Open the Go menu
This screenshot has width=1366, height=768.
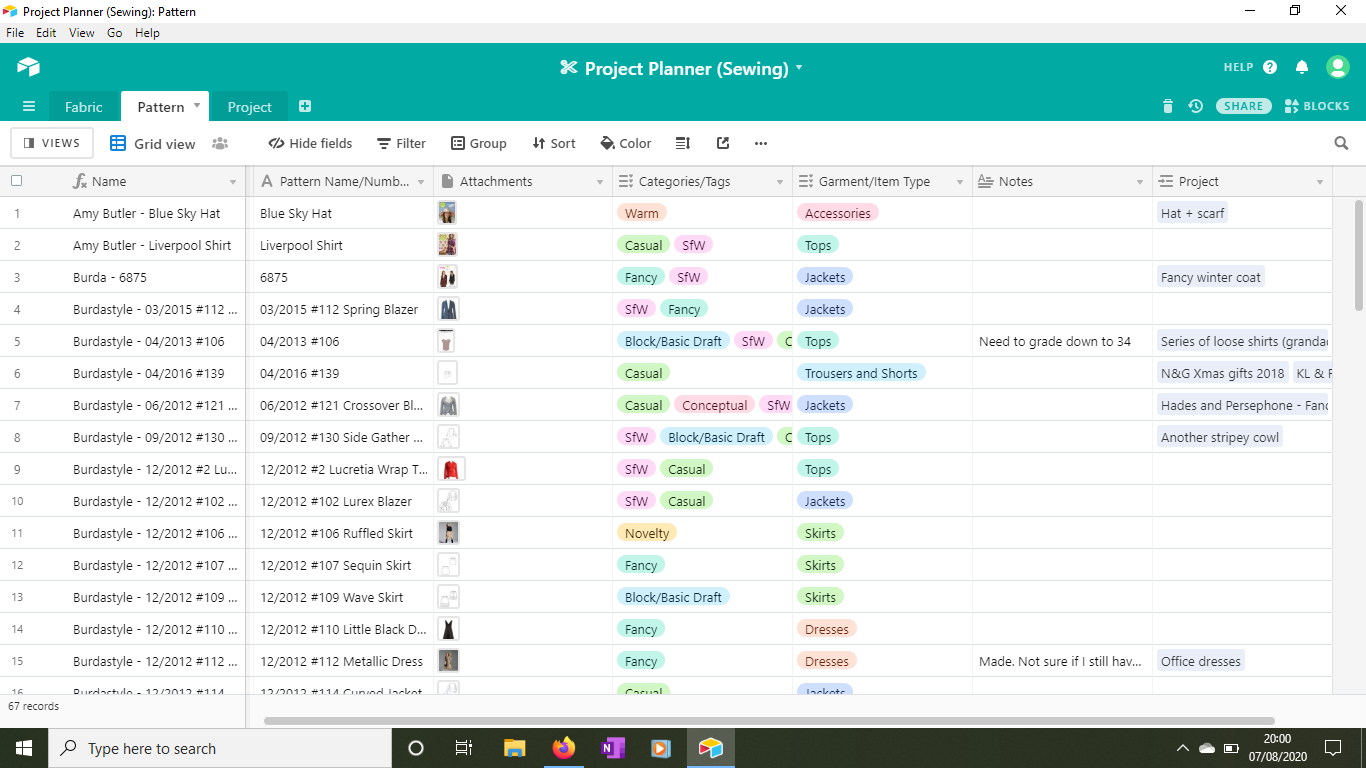coord(115,33)
